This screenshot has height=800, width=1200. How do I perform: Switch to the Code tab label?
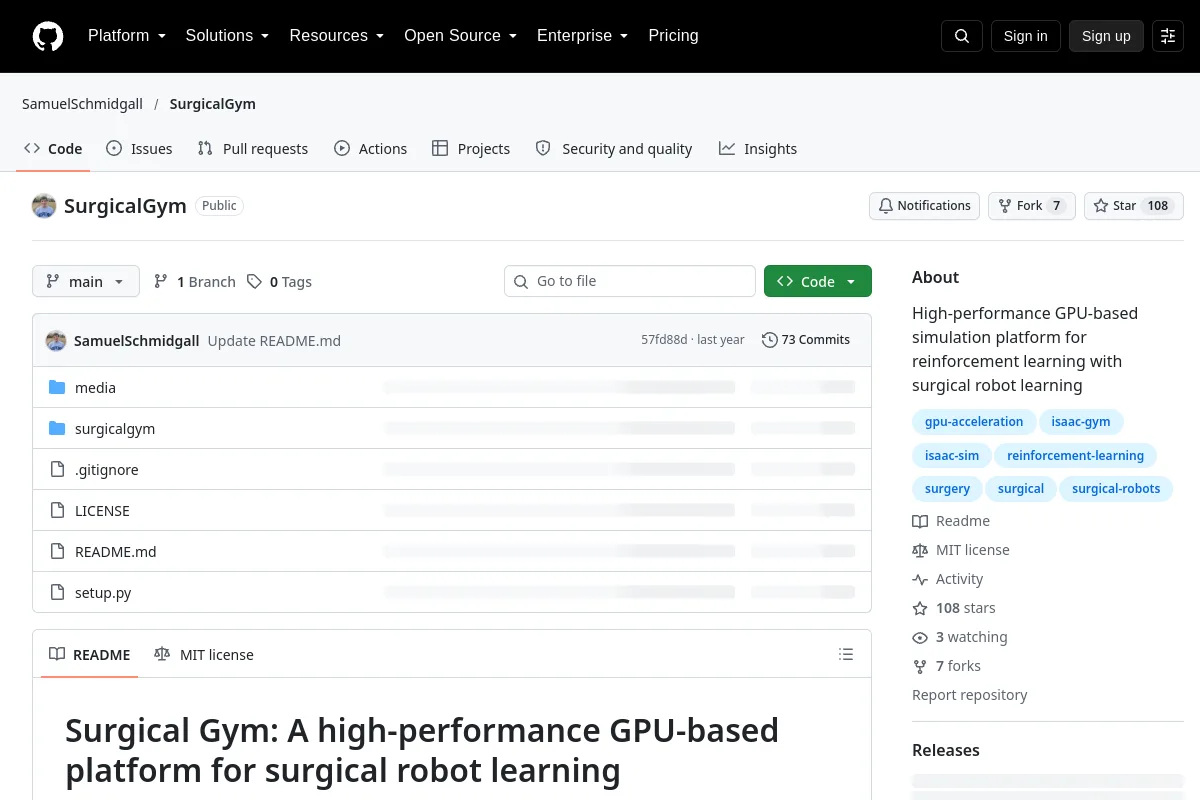click(65, 149)
